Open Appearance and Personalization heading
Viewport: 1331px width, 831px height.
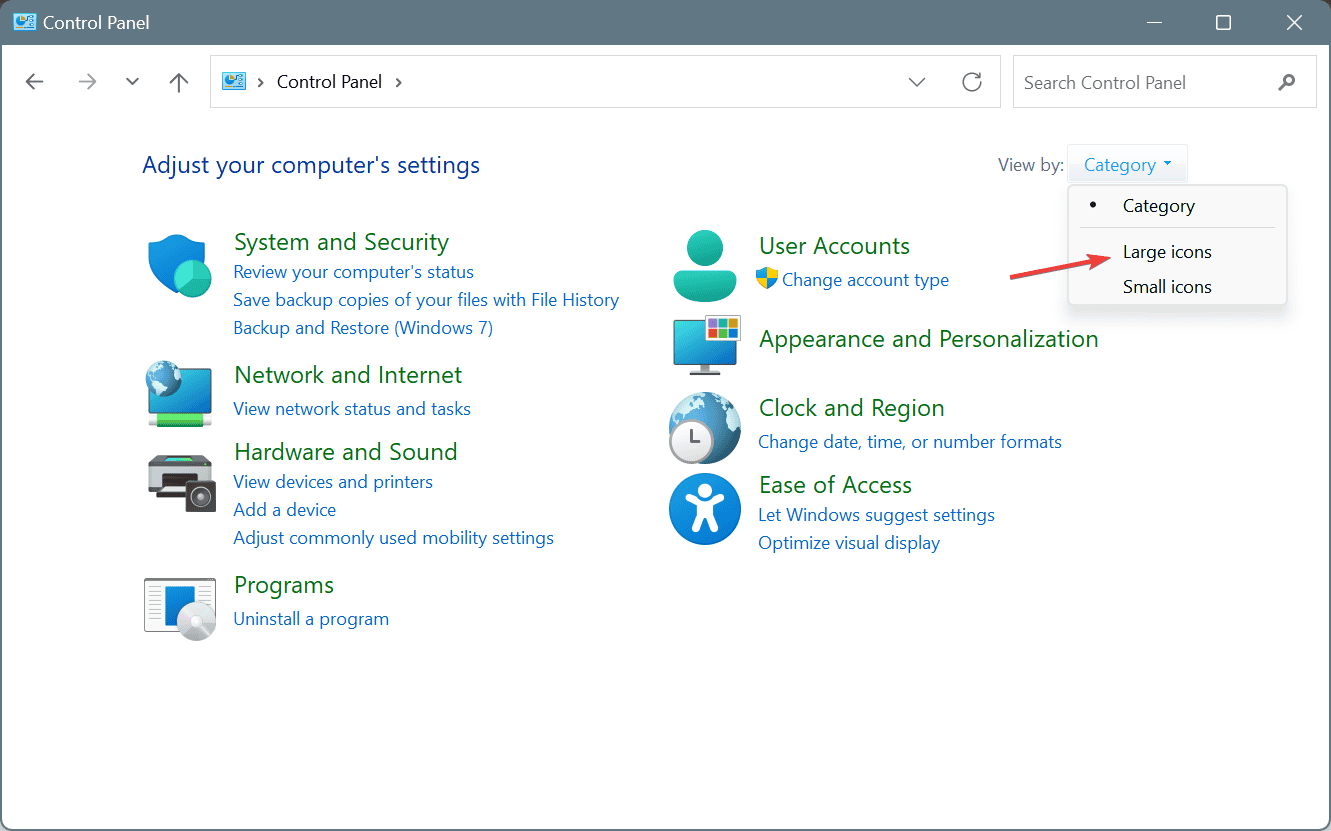(928, 339)
